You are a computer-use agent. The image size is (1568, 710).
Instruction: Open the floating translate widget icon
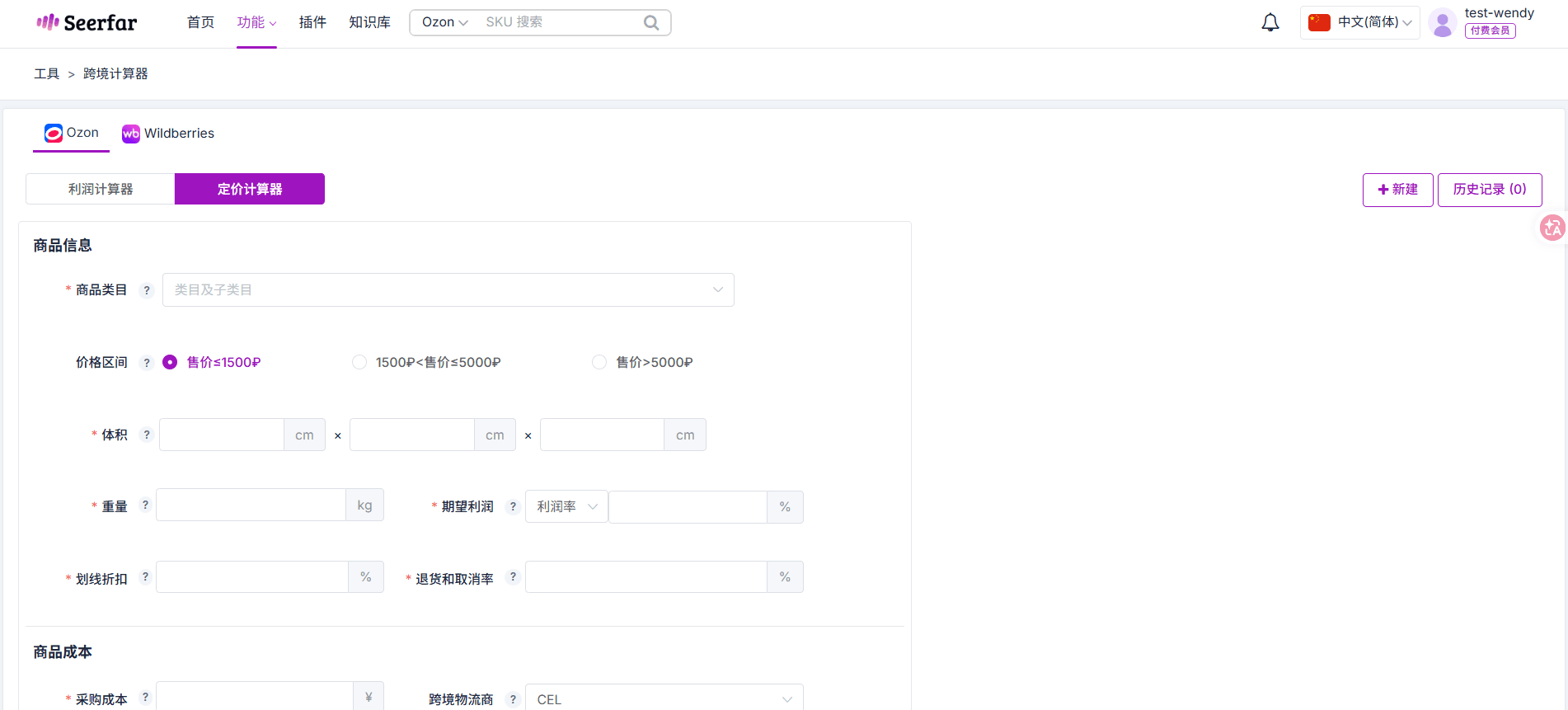click(1552, 228)
